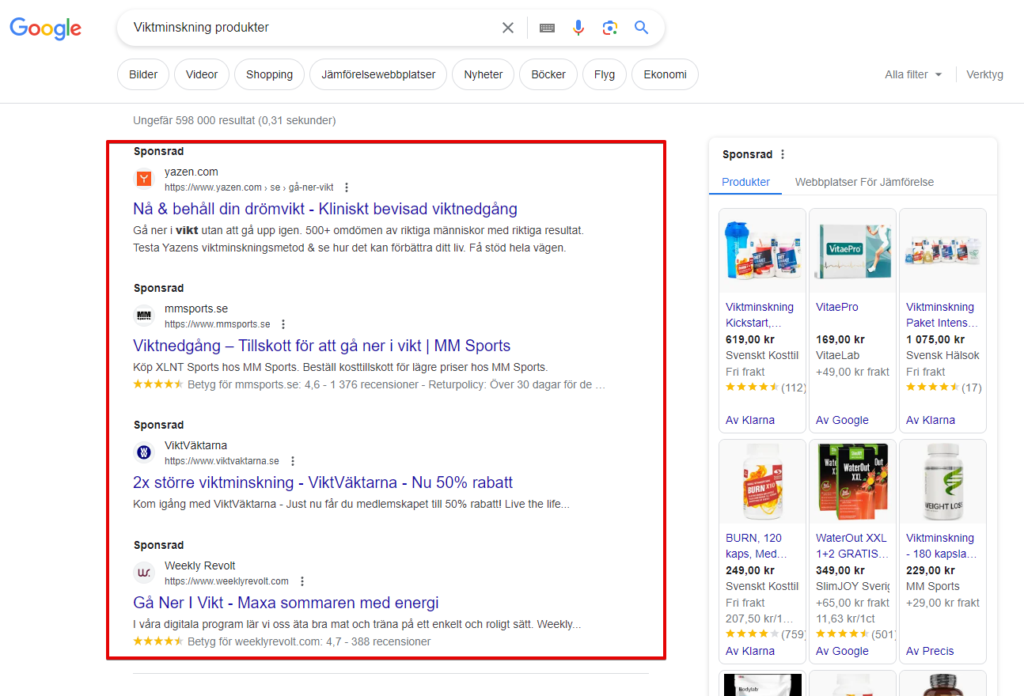Switch to Webbplatser För Jämförelse tab

(x=864, y=182)
